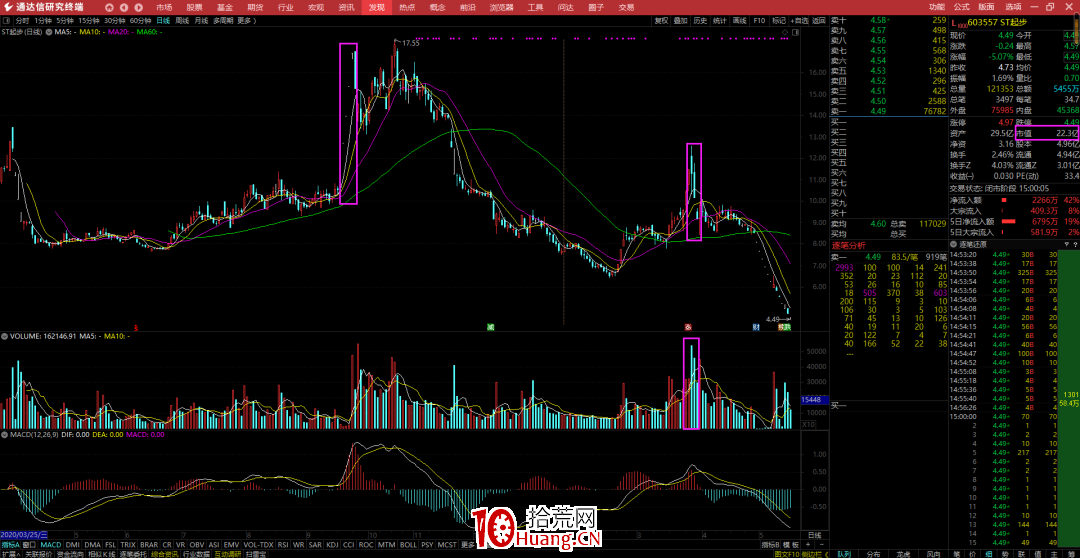The image size is (1080, 558).
Task: Click the back navigation arrow icon
Action: (x=124, y=8)
